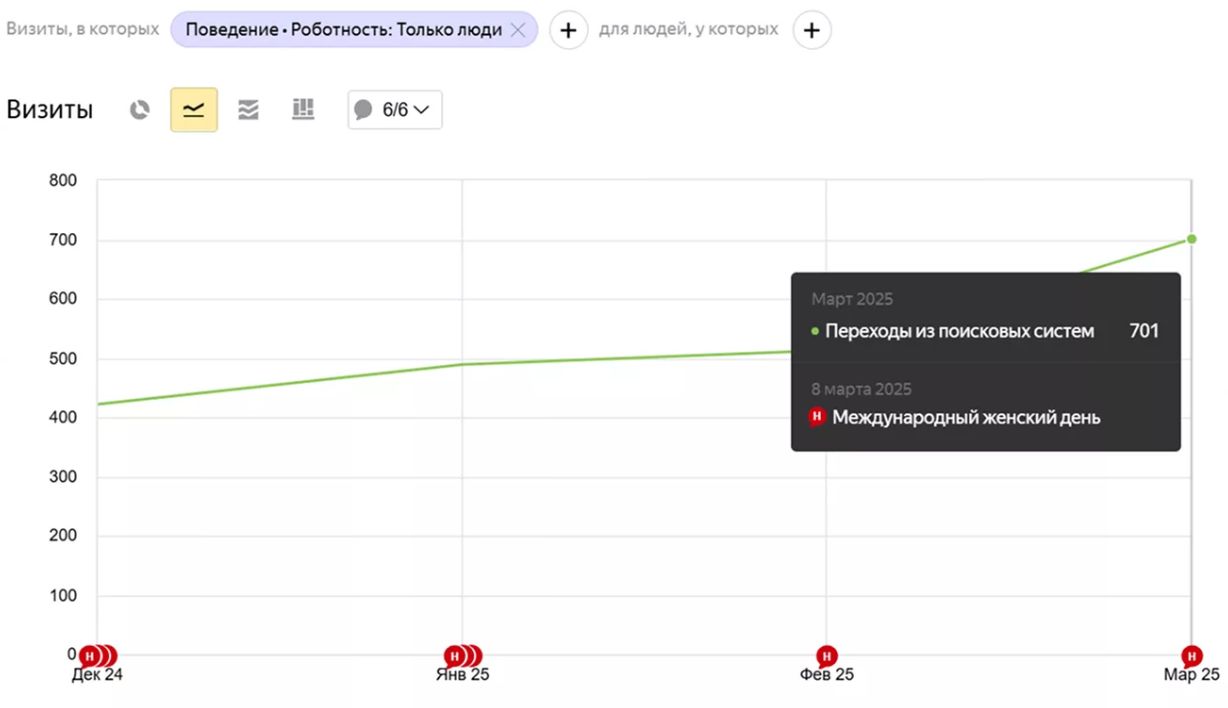
Task: Click the 100 y-axis label
Action: point(62,596)
